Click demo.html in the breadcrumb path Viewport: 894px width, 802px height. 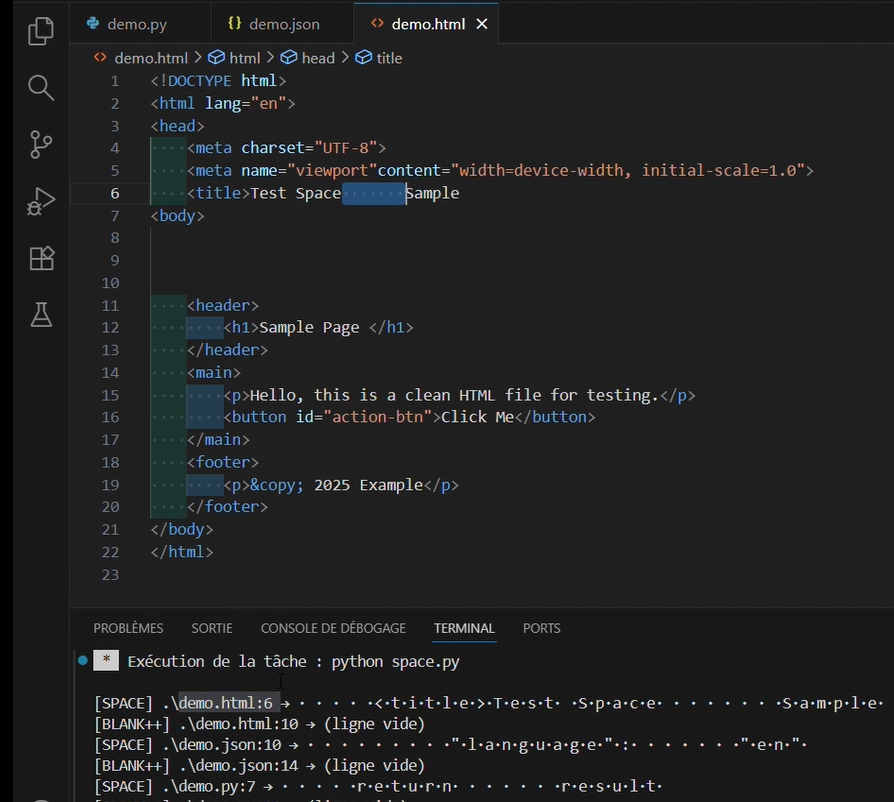point(150,58)
